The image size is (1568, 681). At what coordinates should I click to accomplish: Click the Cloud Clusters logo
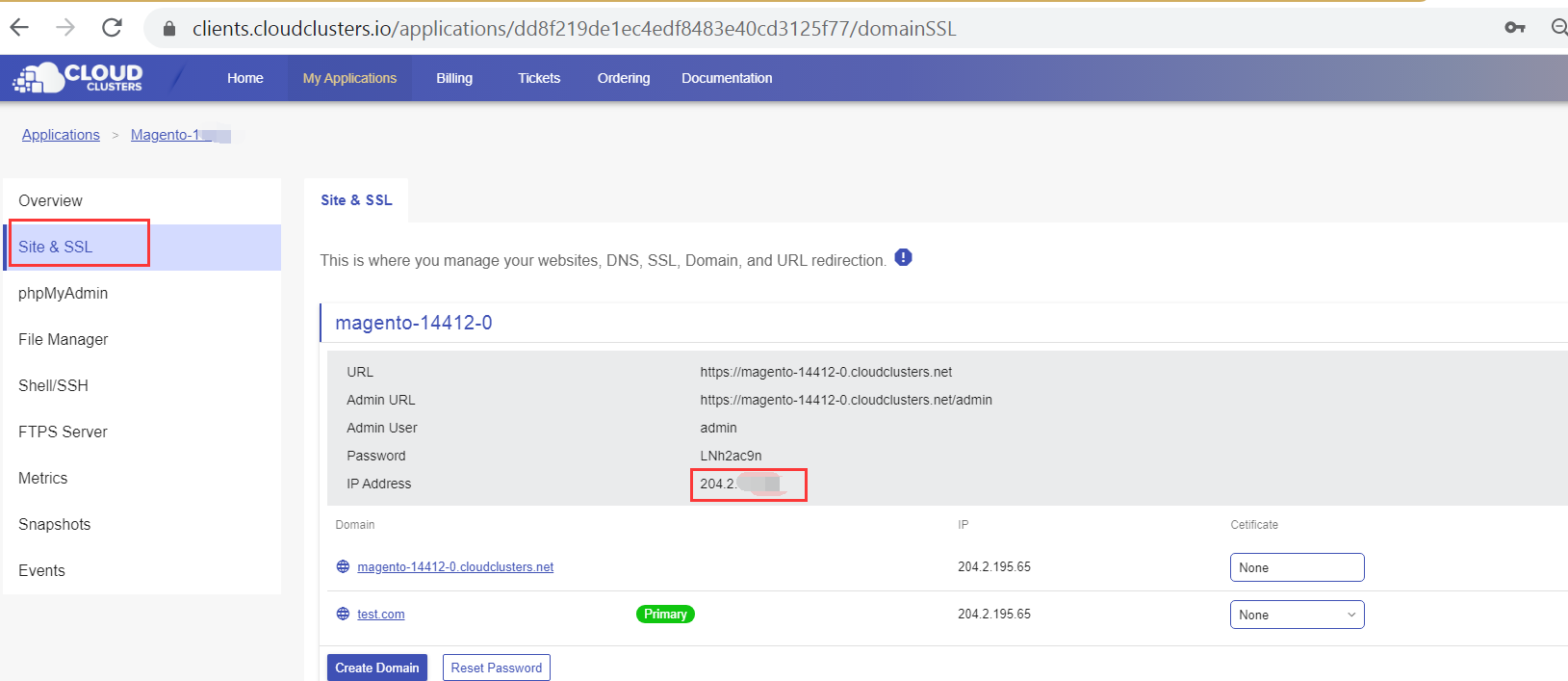tap(78, 78)
